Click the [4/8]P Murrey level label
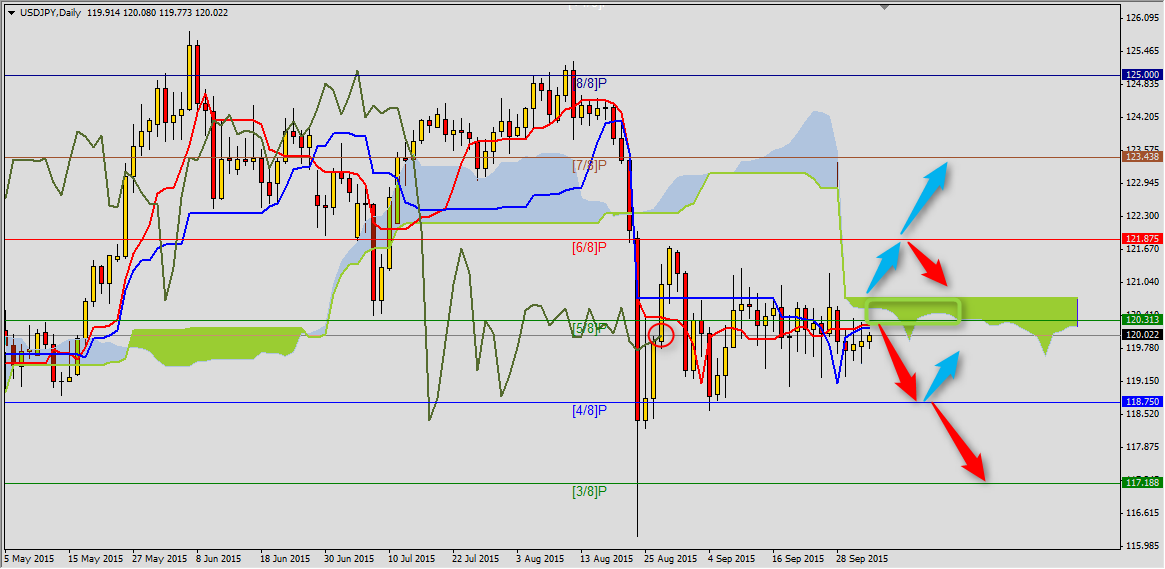1165x569 pixels. coord(590,411)
